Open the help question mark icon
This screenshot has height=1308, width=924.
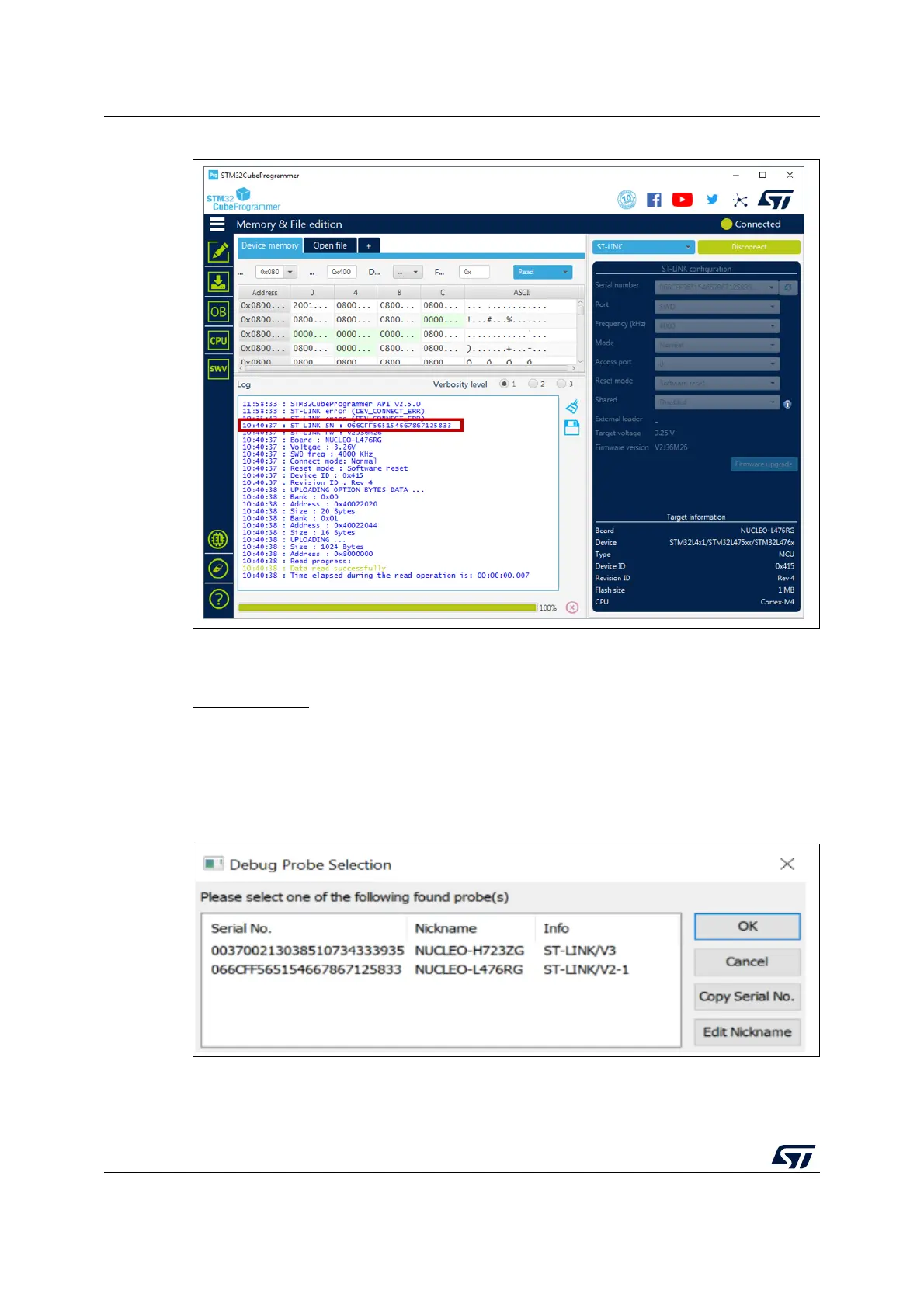(218, 599)
